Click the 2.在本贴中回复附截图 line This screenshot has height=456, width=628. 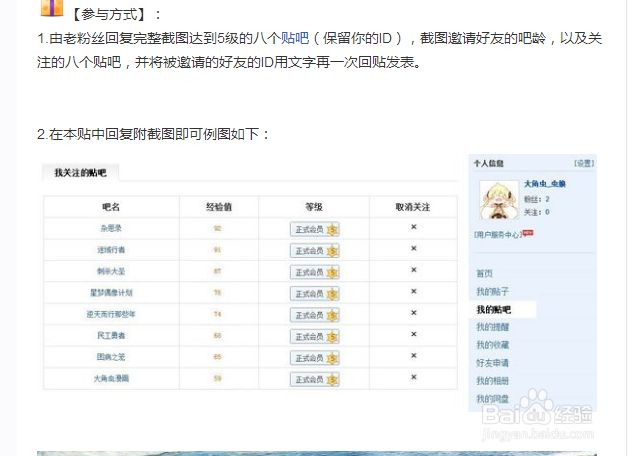[153, 134]
